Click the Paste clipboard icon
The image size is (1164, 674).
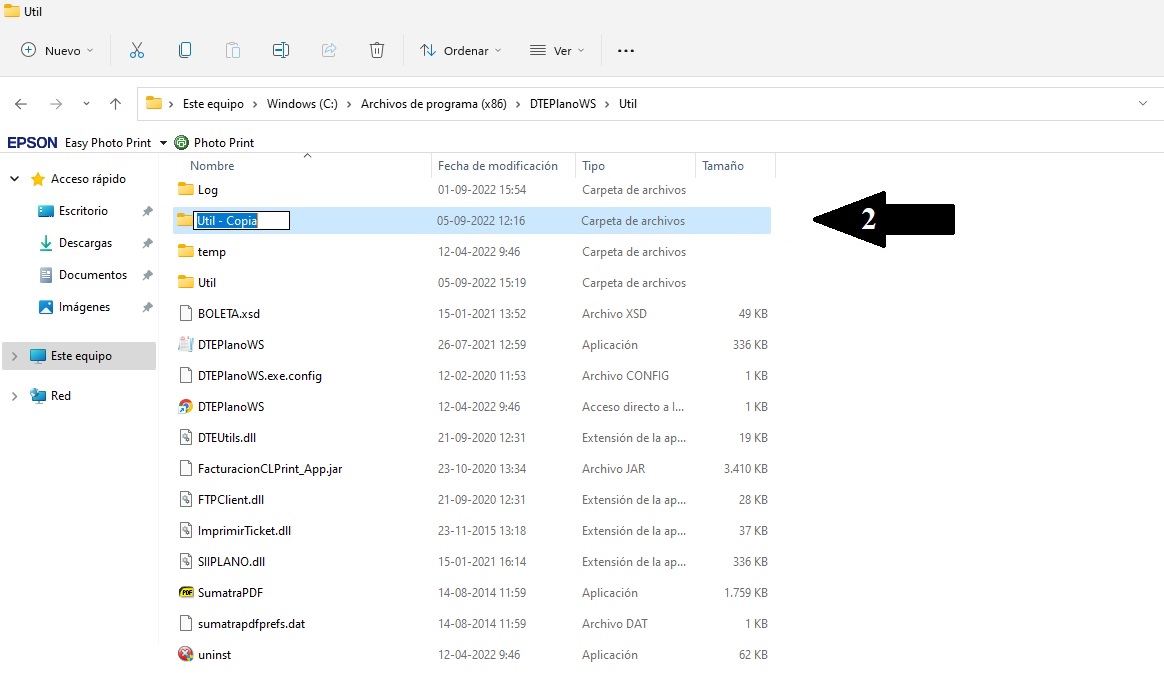pos(233,50)
